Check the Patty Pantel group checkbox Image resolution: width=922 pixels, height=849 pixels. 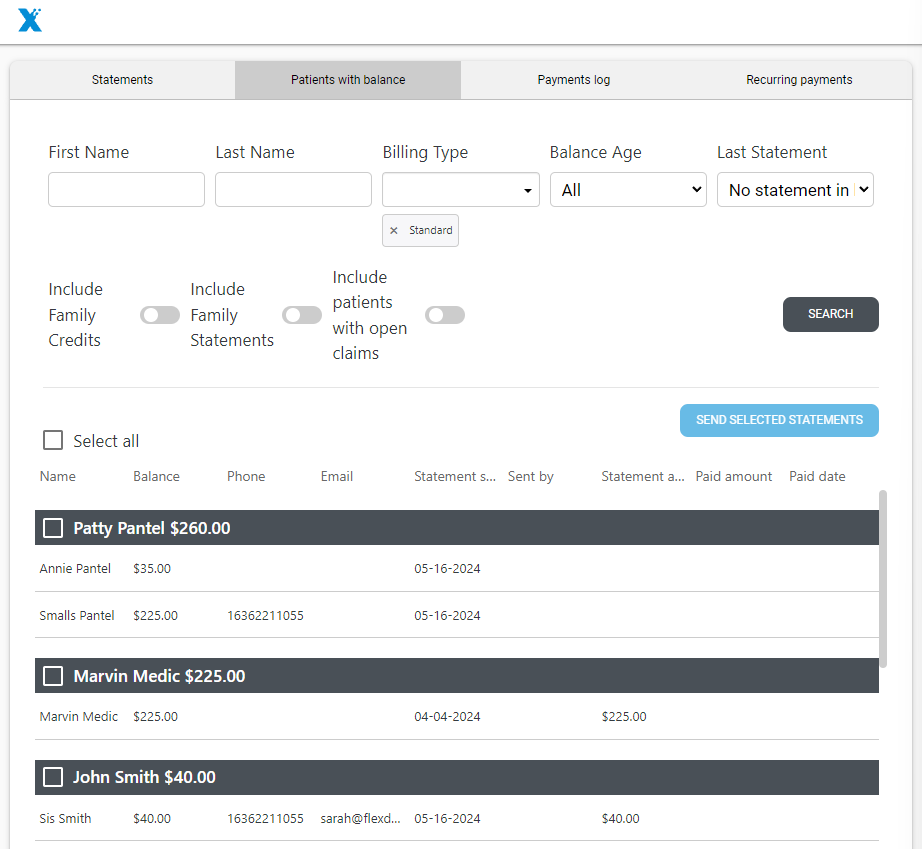(x=53, y=528)
